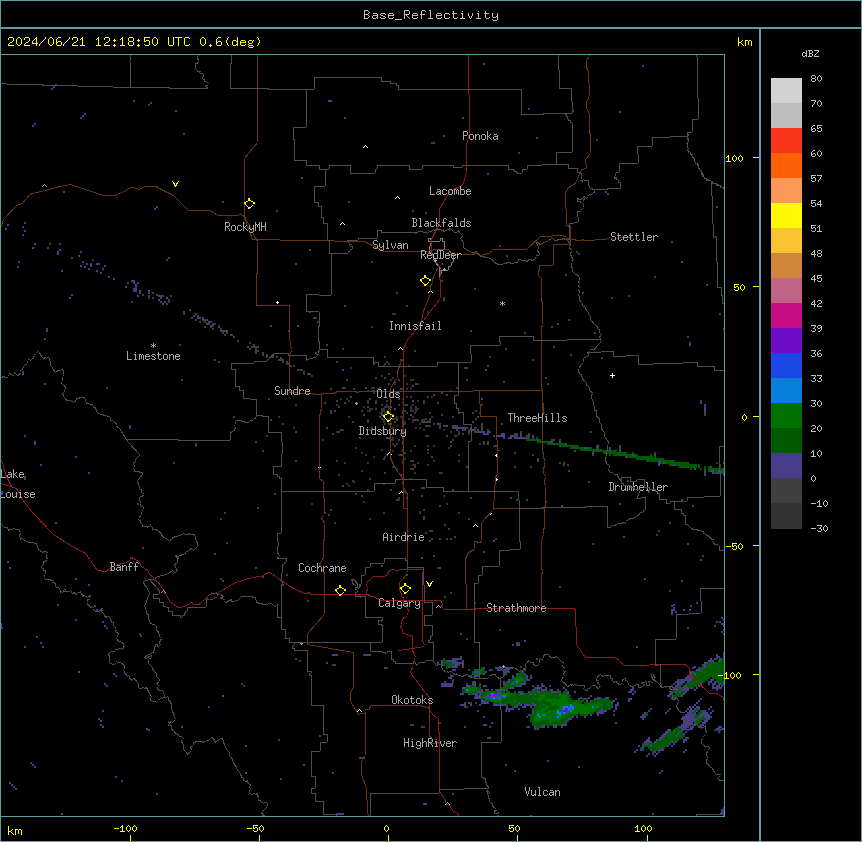The image size is (862, 842).
Task: Select the yellow diamond marker below Cochrane
Action: [340, 590]
